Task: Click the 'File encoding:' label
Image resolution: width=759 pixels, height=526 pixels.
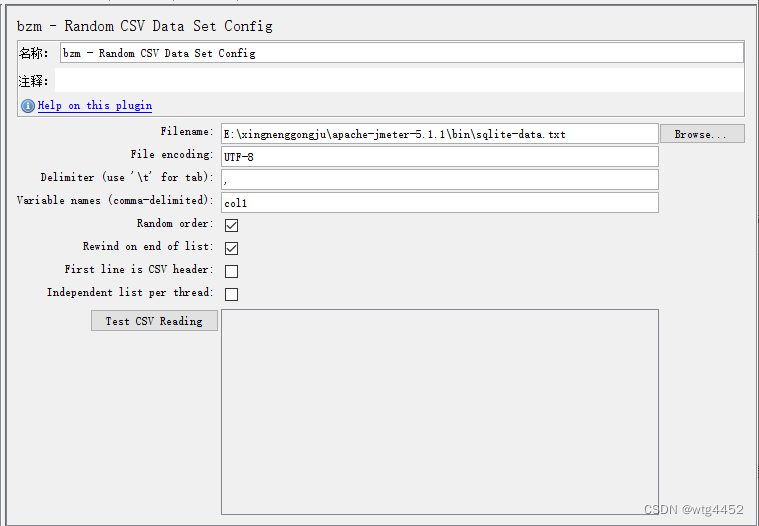Action: (172, 154)
